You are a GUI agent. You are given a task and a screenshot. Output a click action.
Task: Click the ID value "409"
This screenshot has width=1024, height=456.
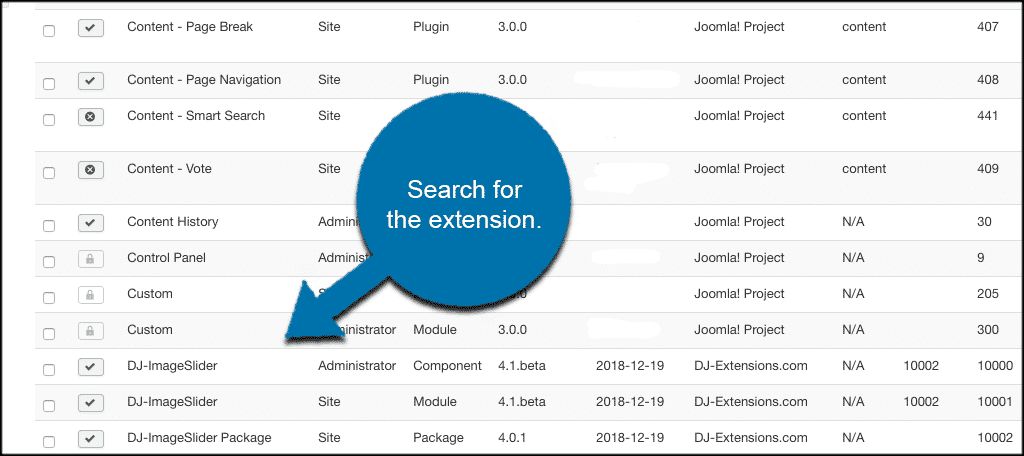pos(988,169)
